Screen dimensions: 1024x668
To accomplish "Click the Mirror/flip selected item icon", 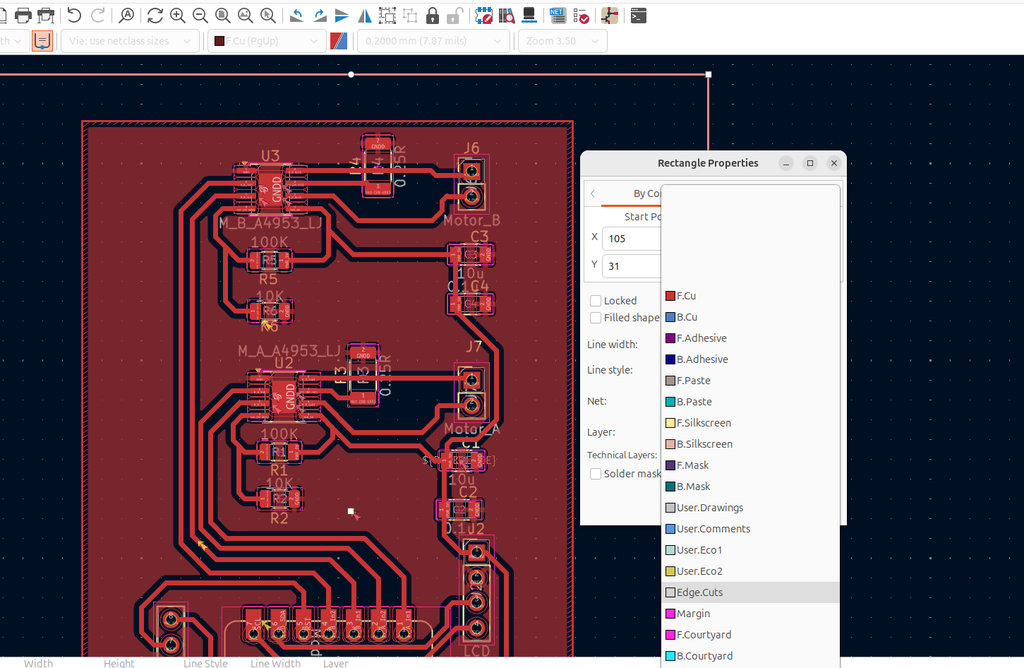I will point(366,15).
